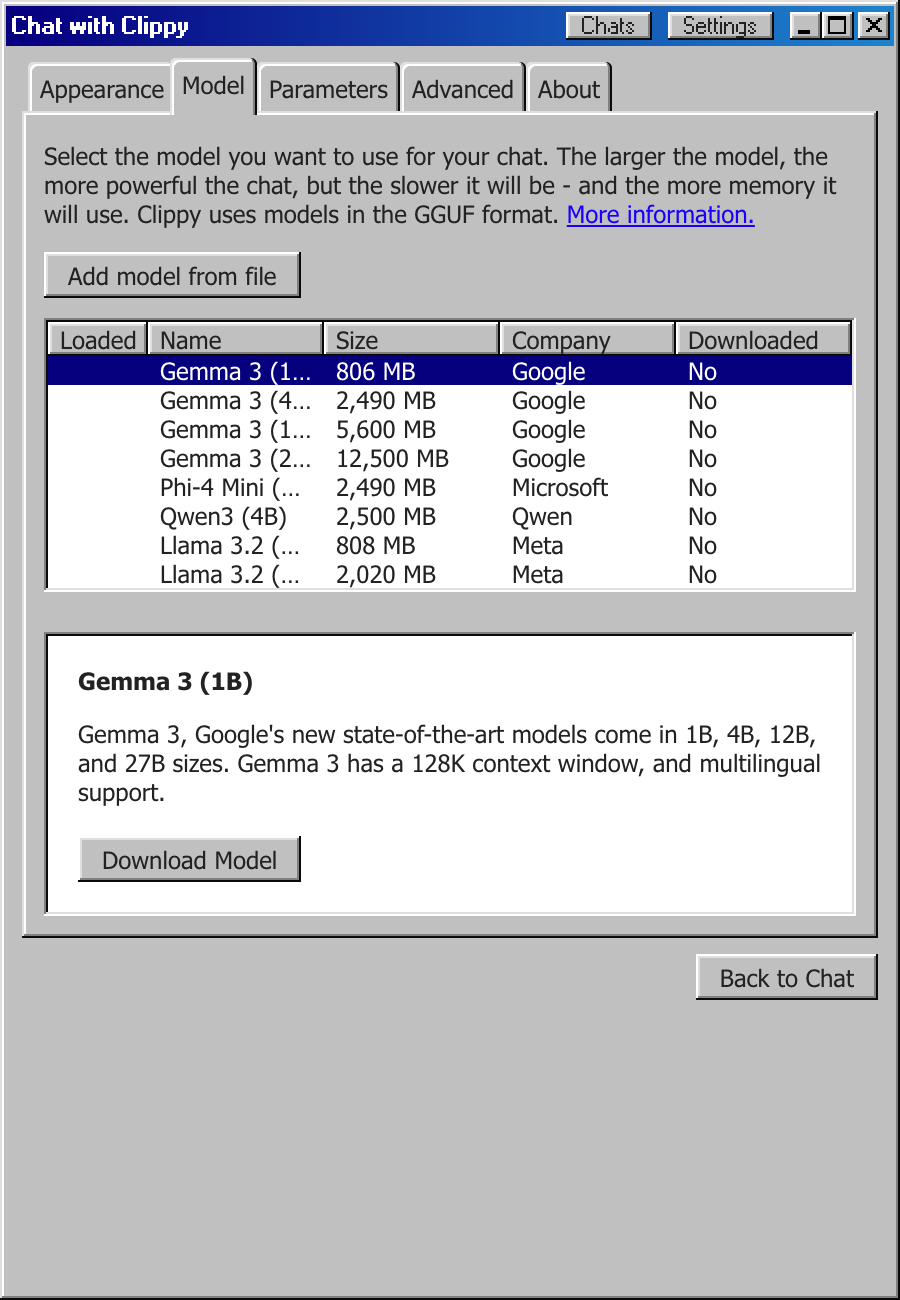The height and width of the screenshot is (1300, 900).
Task: Select the Llama 3.2 row sized 2,020 MB
Action: click(x=450, y=575)
